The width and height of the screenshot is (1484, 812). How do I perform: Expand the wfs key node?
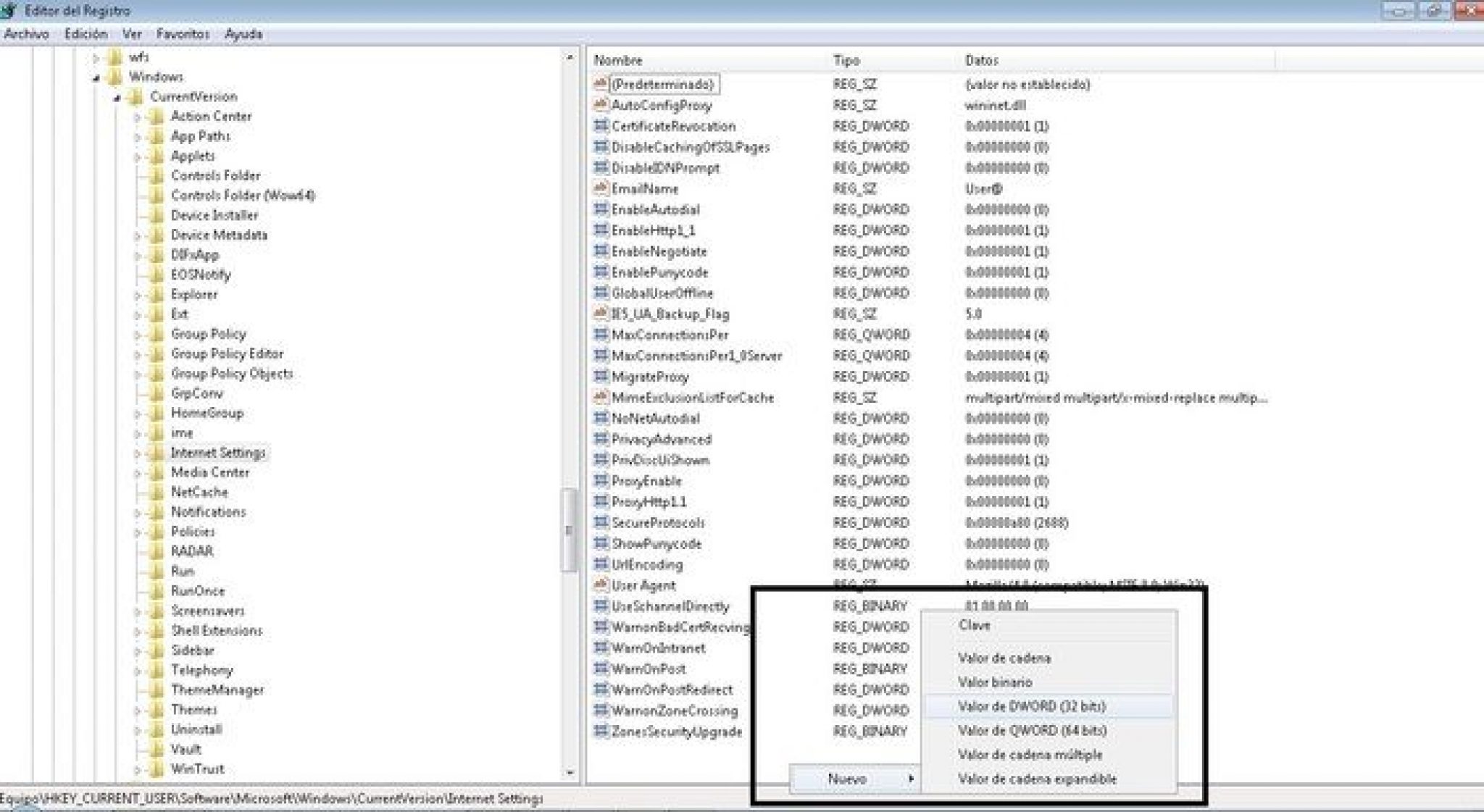[96, 57]
